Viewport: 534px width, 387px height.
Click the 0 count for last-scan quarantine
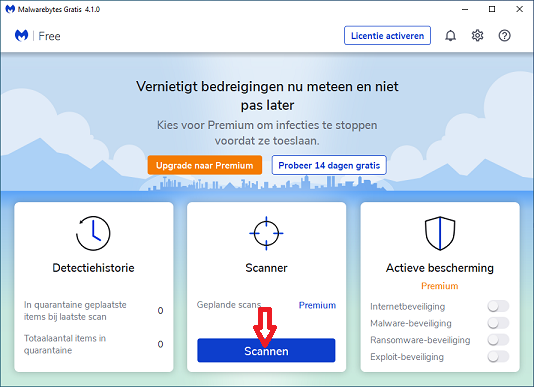[160, 311]
